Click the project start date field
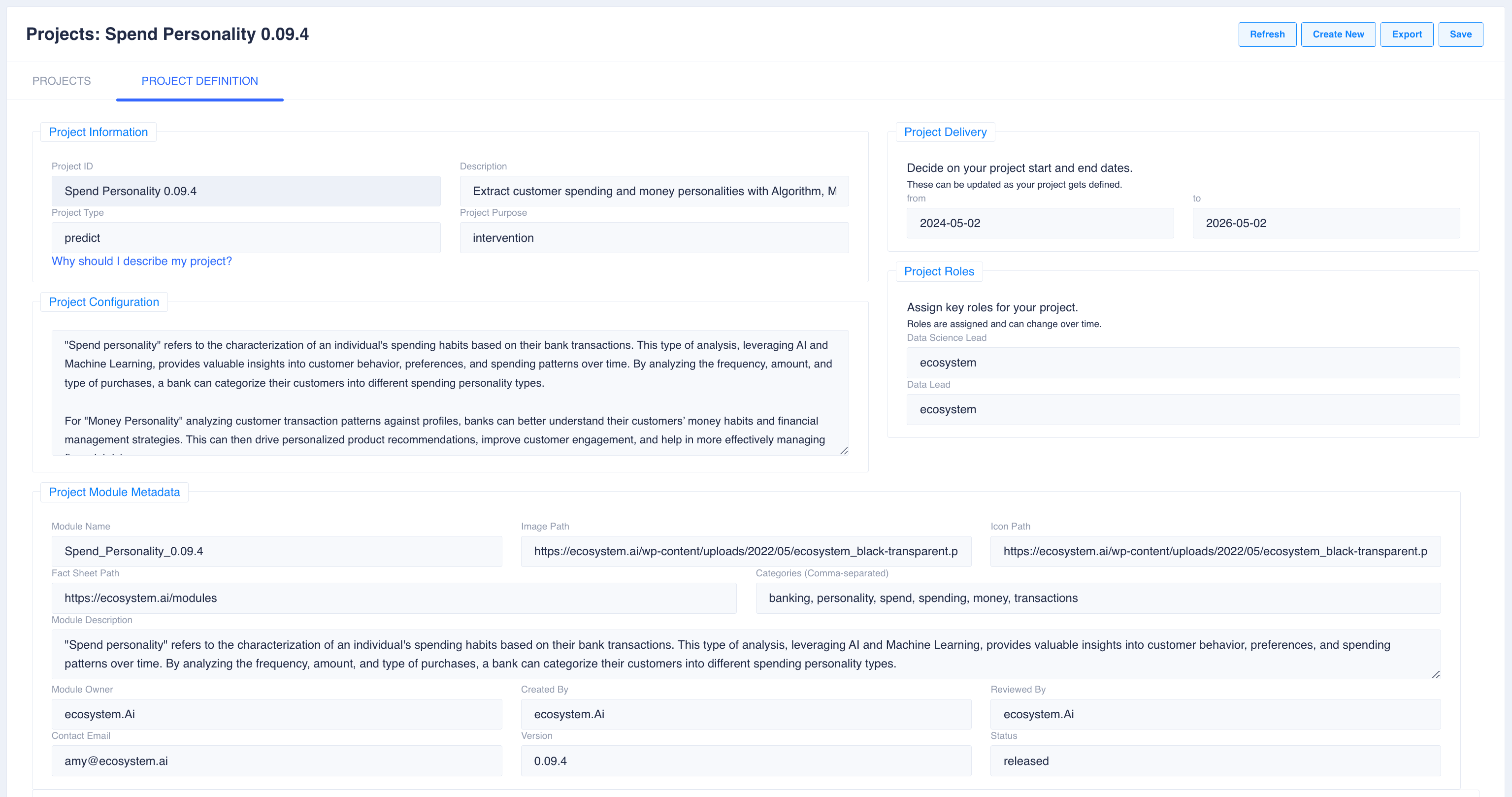Screen dimensions: 1512x797 point(1040,223)
